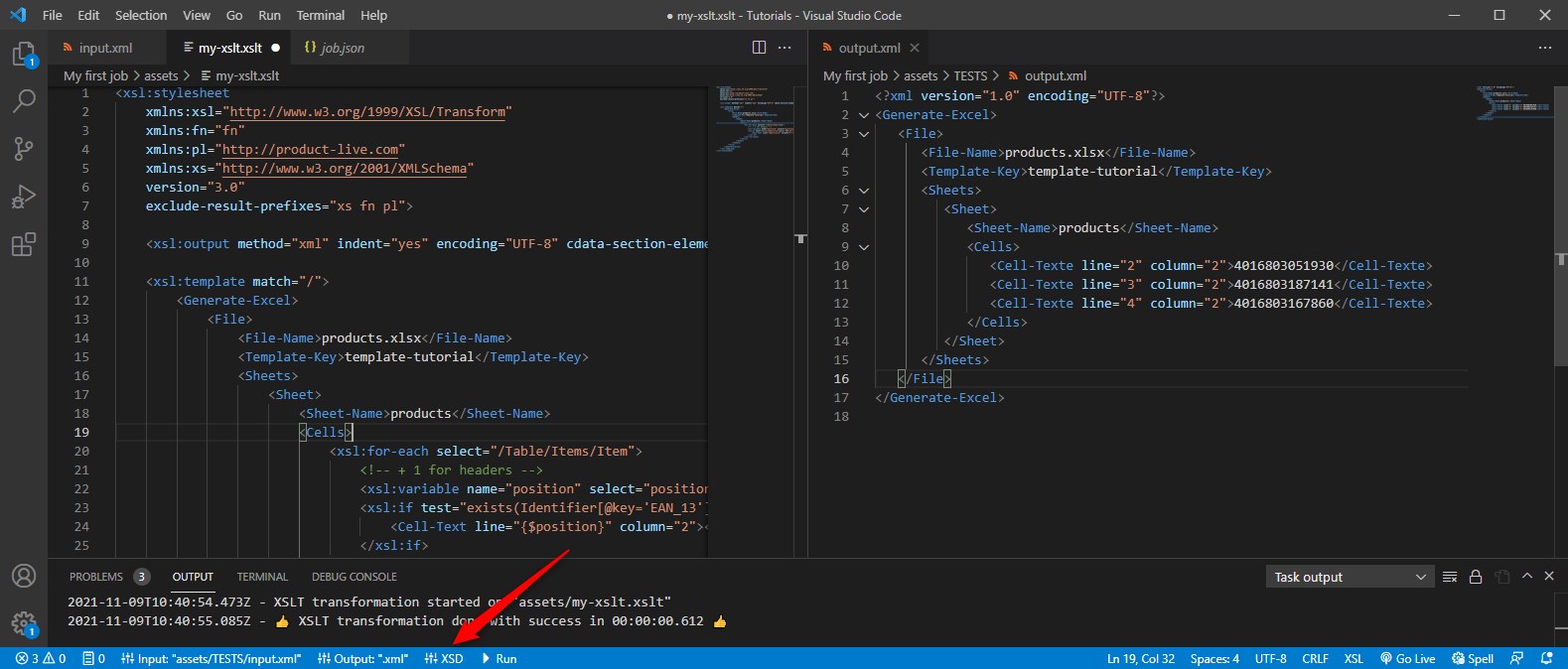Viewport: 1568px width, 669px height.
Task: Clear the output panel contents
Action: (1450, 577)
